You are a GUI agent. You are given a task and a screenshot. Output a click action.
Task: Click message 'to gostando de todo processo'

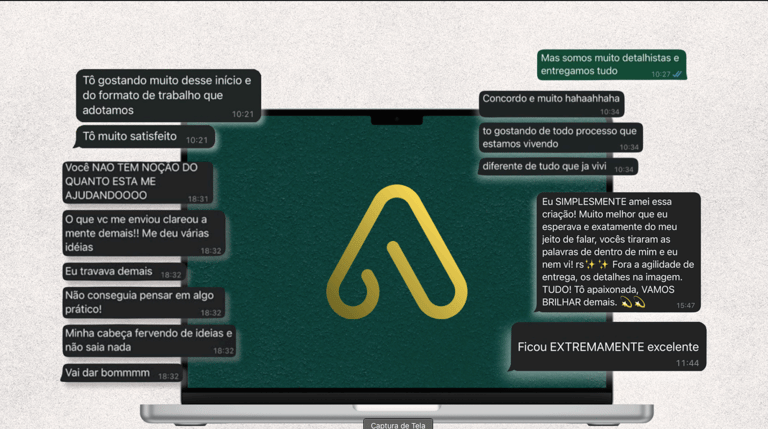coord(561,138)
